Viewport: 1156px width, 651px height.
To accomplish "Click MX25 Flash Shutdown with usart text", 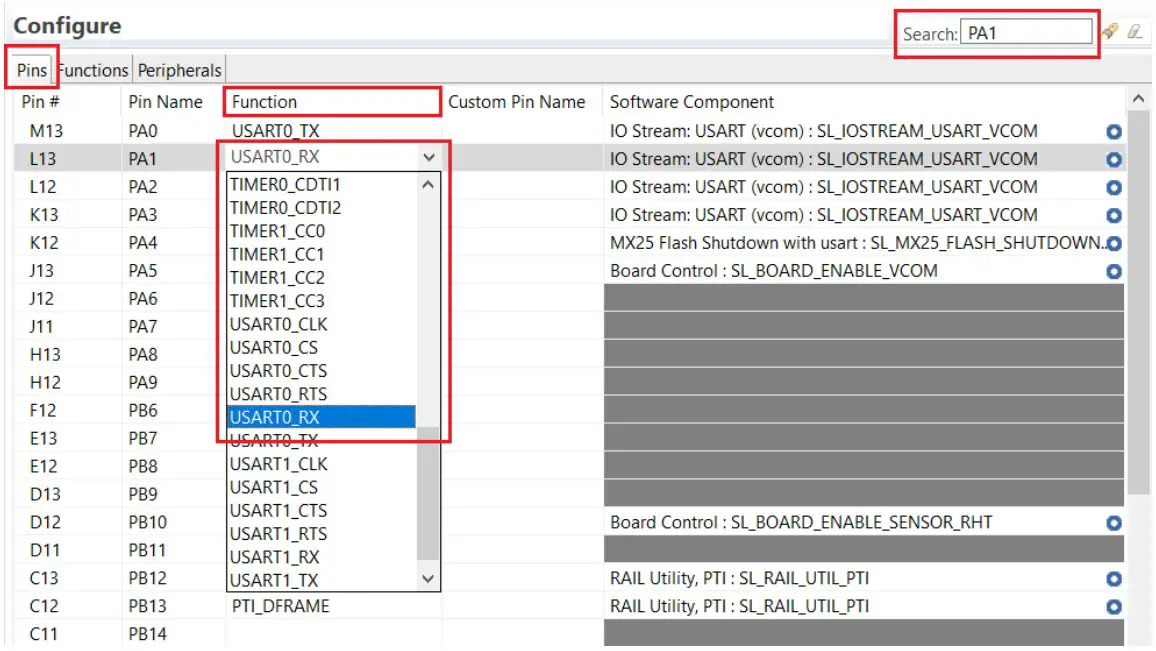I will click(856, 243).
